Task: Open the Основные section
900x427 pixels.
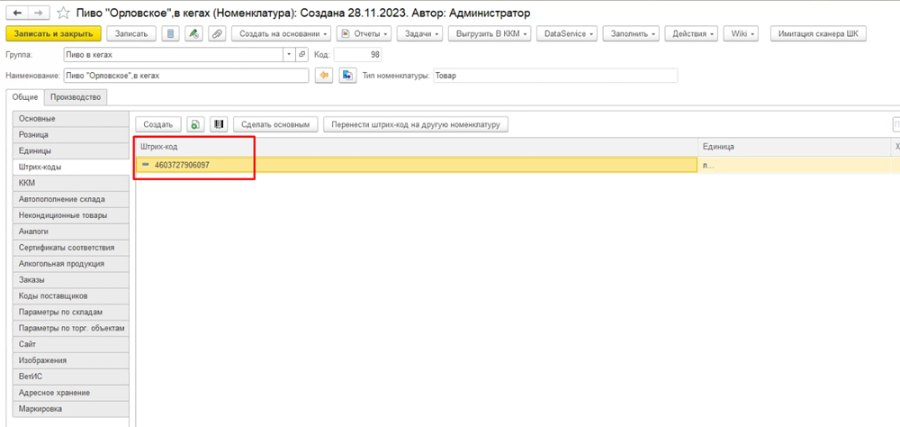Action: (70, 119)
